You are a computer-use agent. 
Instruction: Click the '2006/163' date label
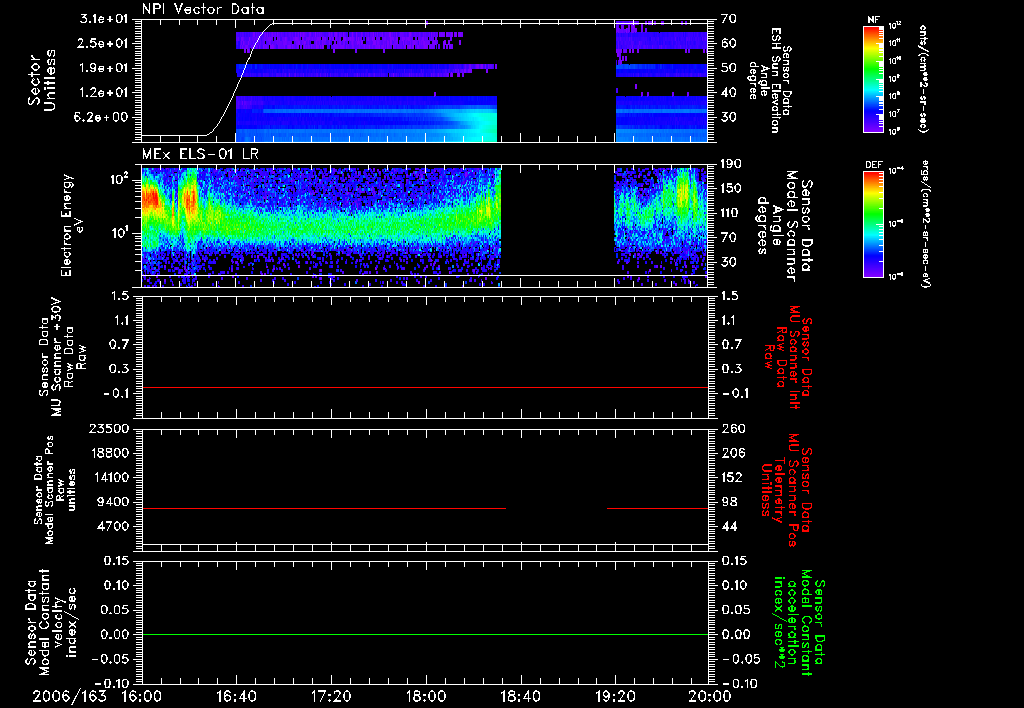pyautogui.click(x=70, y=696)
